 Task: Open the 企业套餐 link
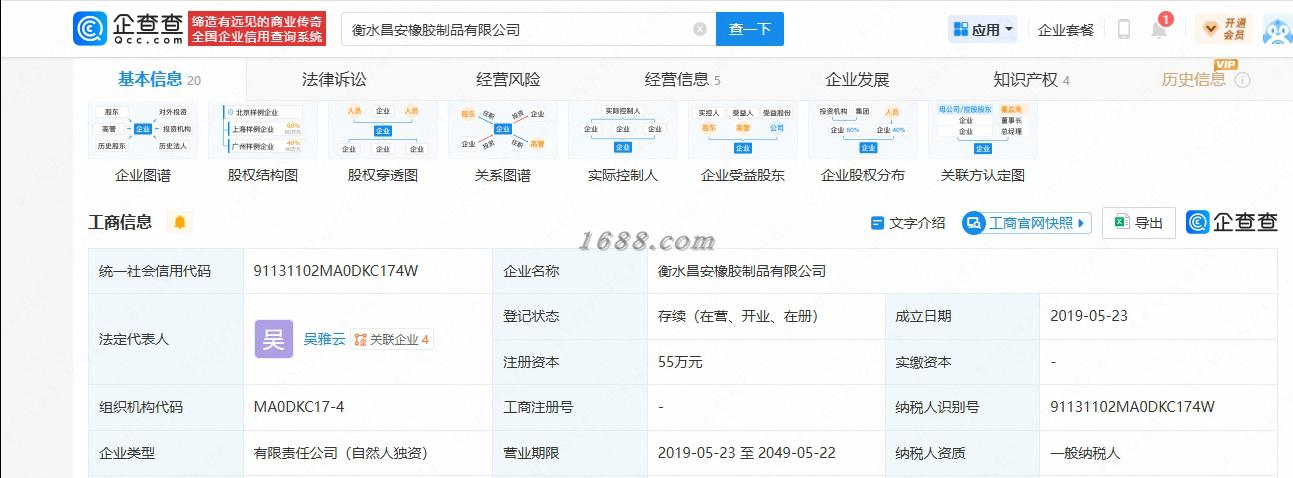click(x=1066, y=29)
